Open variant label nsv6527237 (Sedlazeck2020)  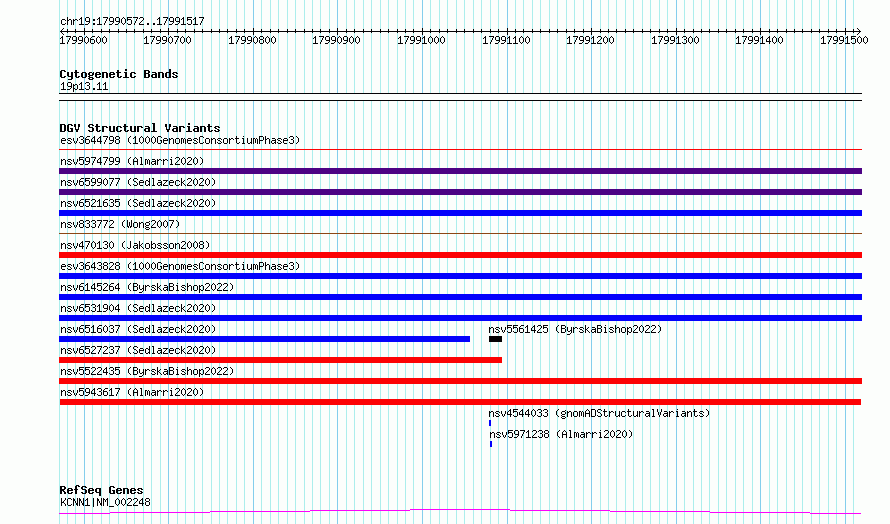(x=138, y=350)
